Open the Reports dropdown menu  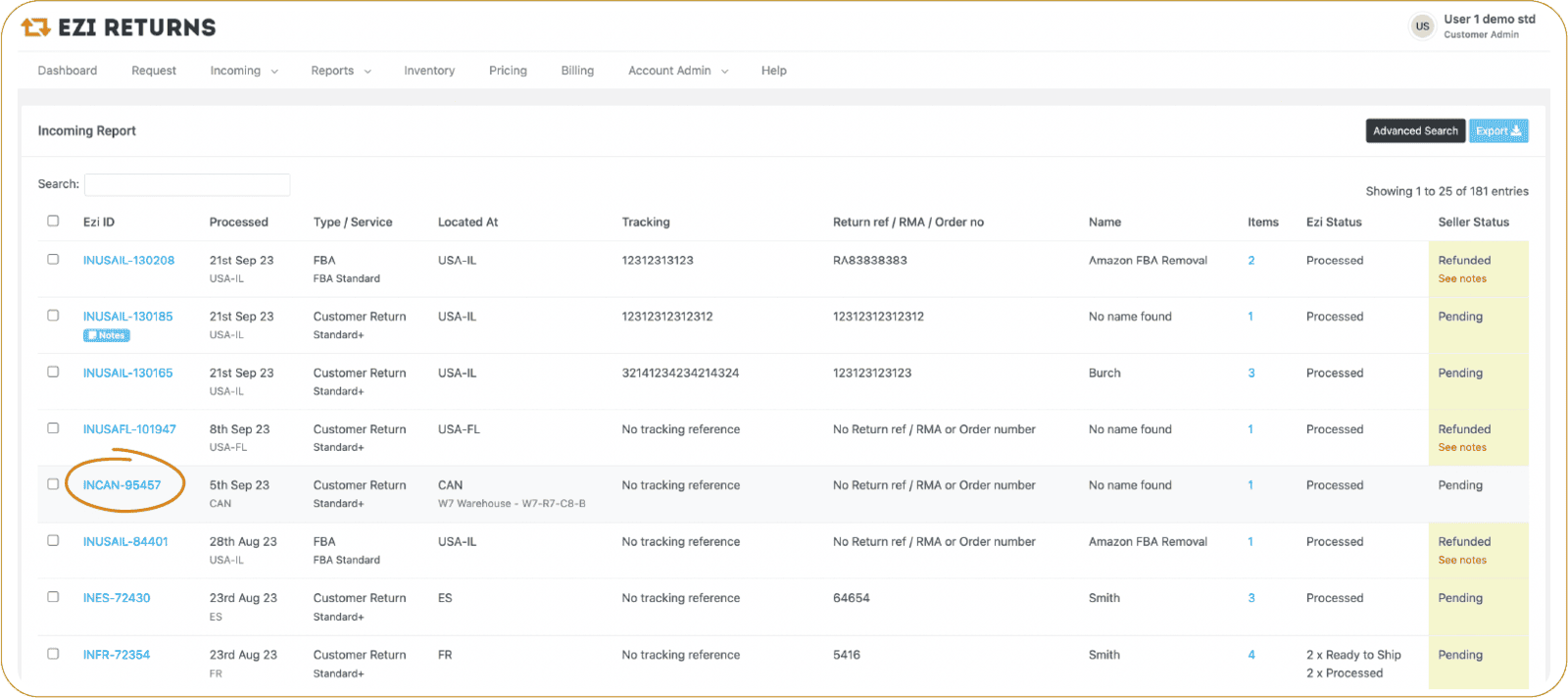[340, 71]
